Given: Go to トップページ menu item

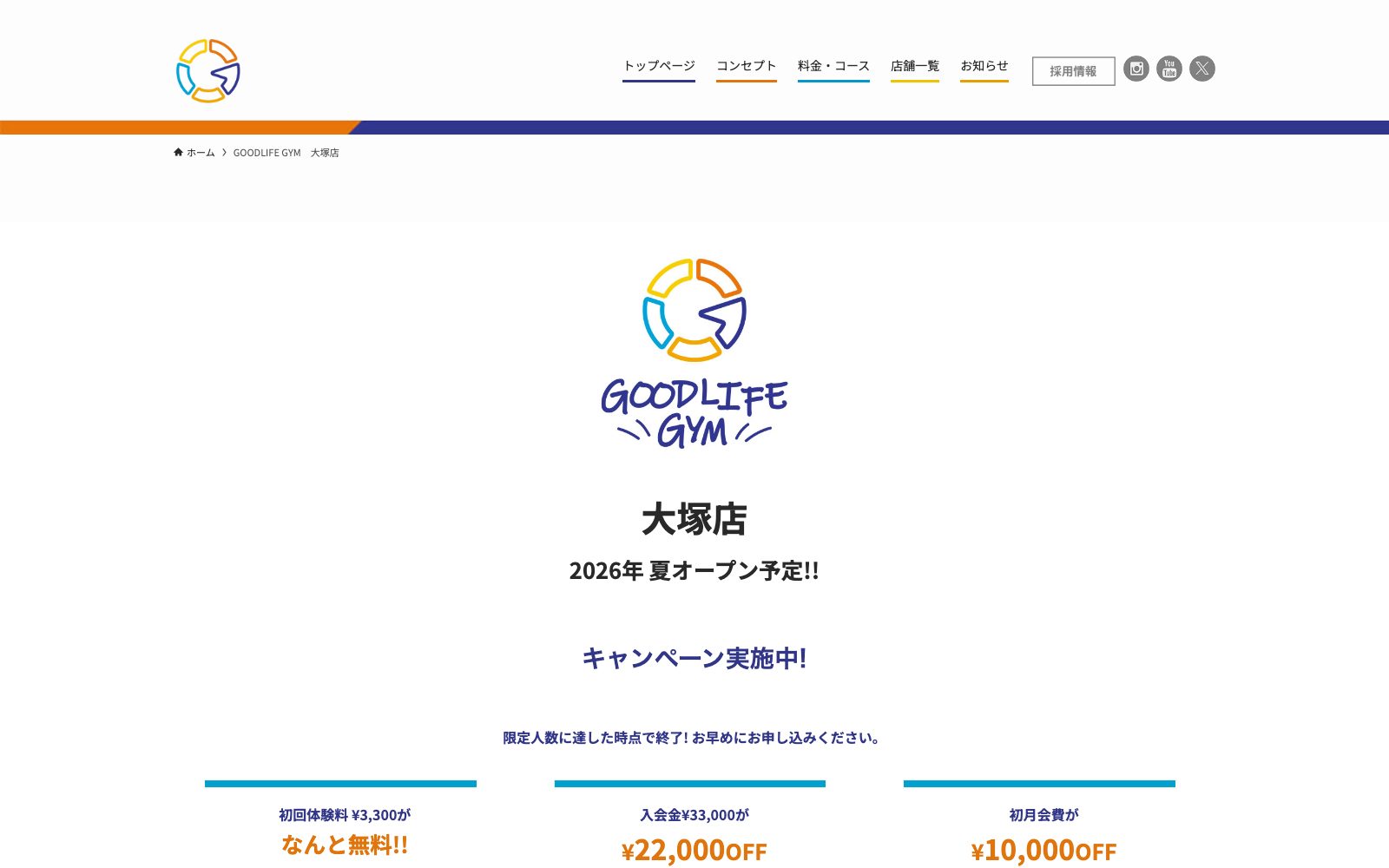Looking at the screenshot, I should 659,66.
